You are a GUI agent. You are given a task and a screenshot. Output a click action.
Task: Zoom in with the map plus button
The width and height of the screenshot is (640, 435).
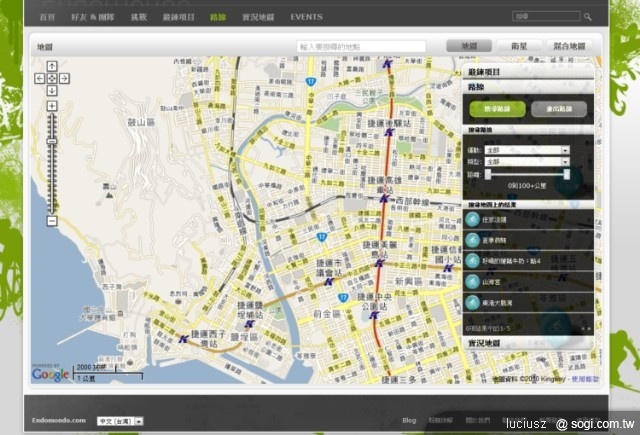coord(52,106)
